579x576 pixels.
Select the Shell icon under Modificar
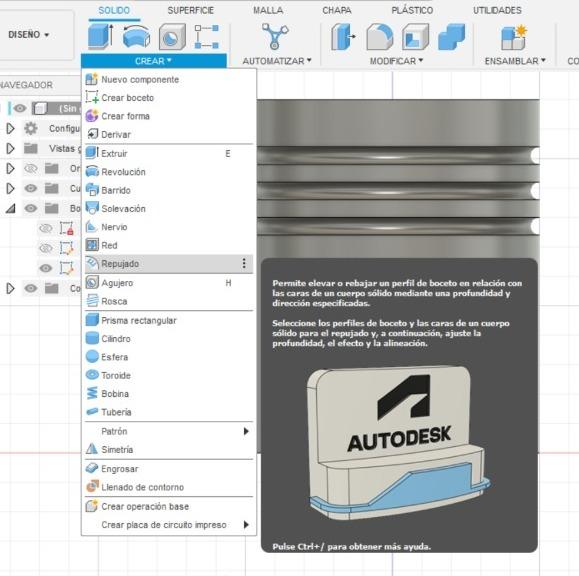[x=416, y=36]
